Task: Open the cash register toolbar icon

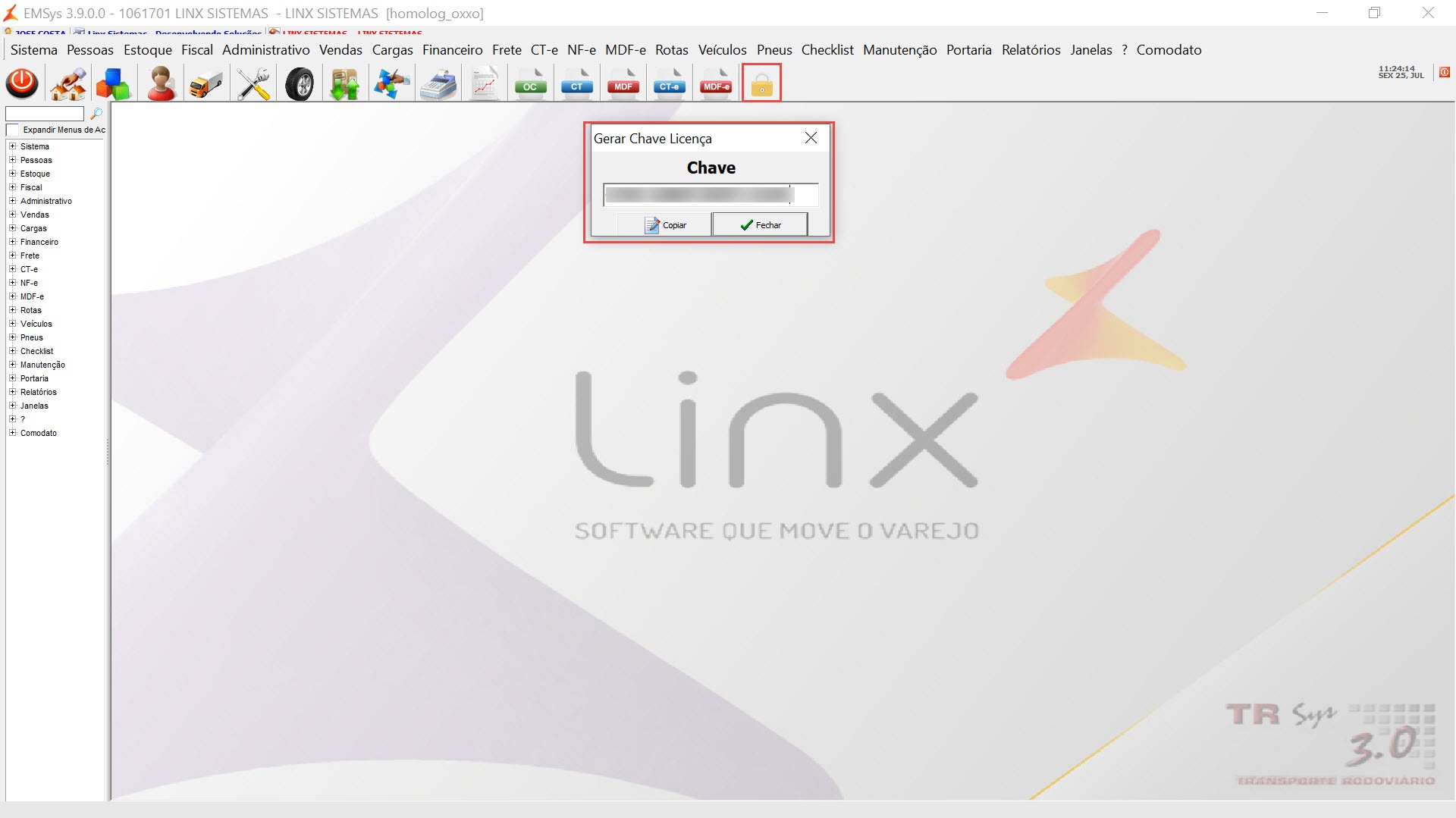Action: [439, 83]
